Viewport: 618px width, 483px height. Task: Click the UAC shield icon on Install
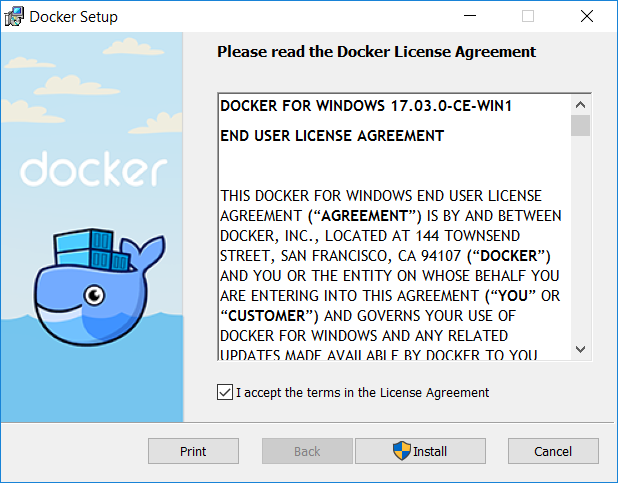coord(402,451)
